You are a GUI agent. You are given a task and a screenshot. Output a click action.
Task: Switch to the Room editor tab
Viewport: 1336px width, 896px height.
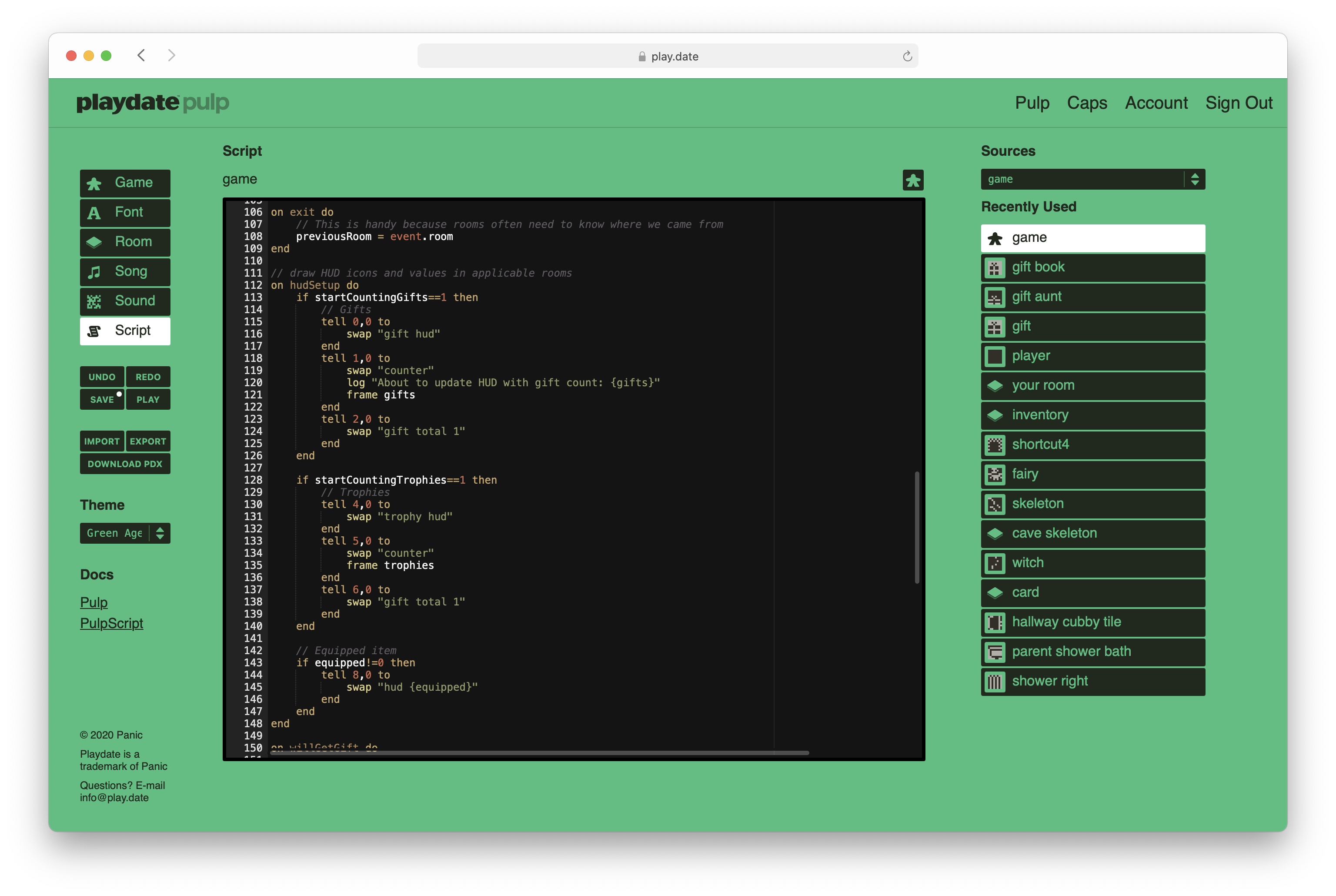click(124, 242)
